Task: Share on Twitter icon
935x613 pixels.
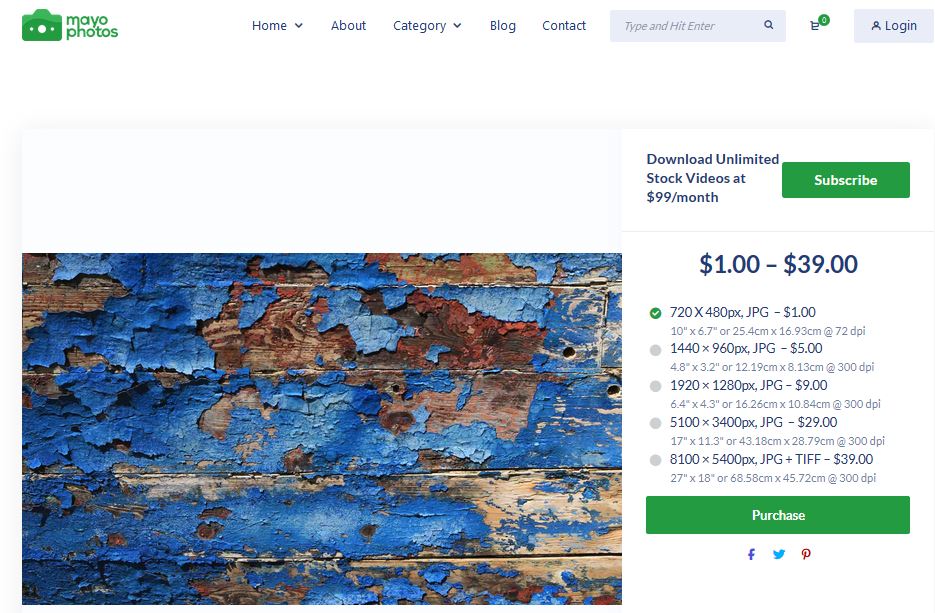Action: (779, 554)
